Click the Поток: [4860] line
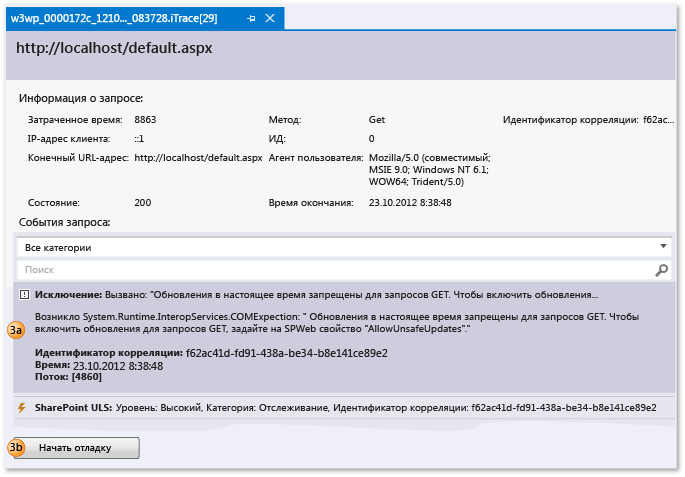Screen dimensions: 685x477 68,377
